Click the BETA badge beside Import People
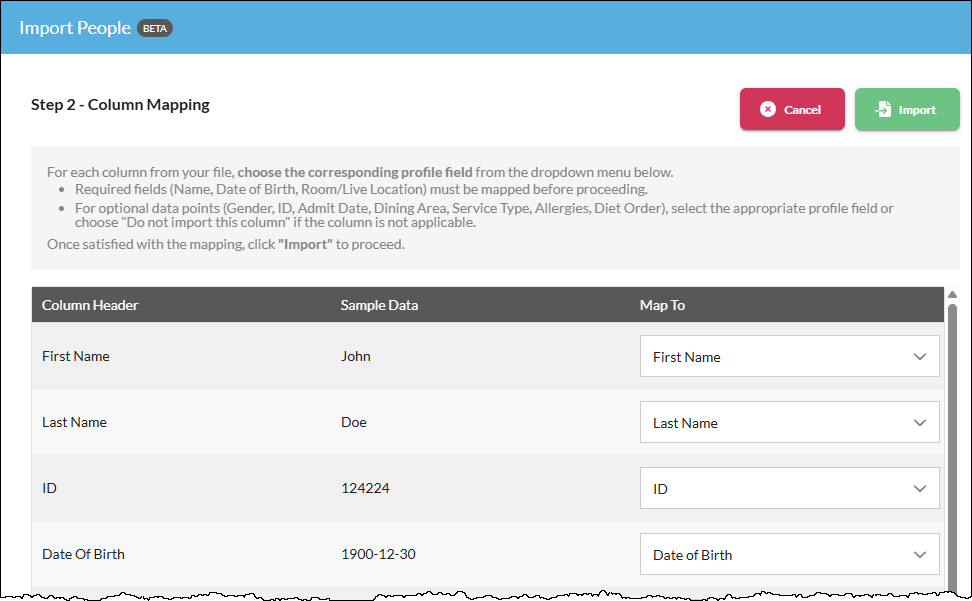This screenshot has width=972, height=601. pos(154,29)
